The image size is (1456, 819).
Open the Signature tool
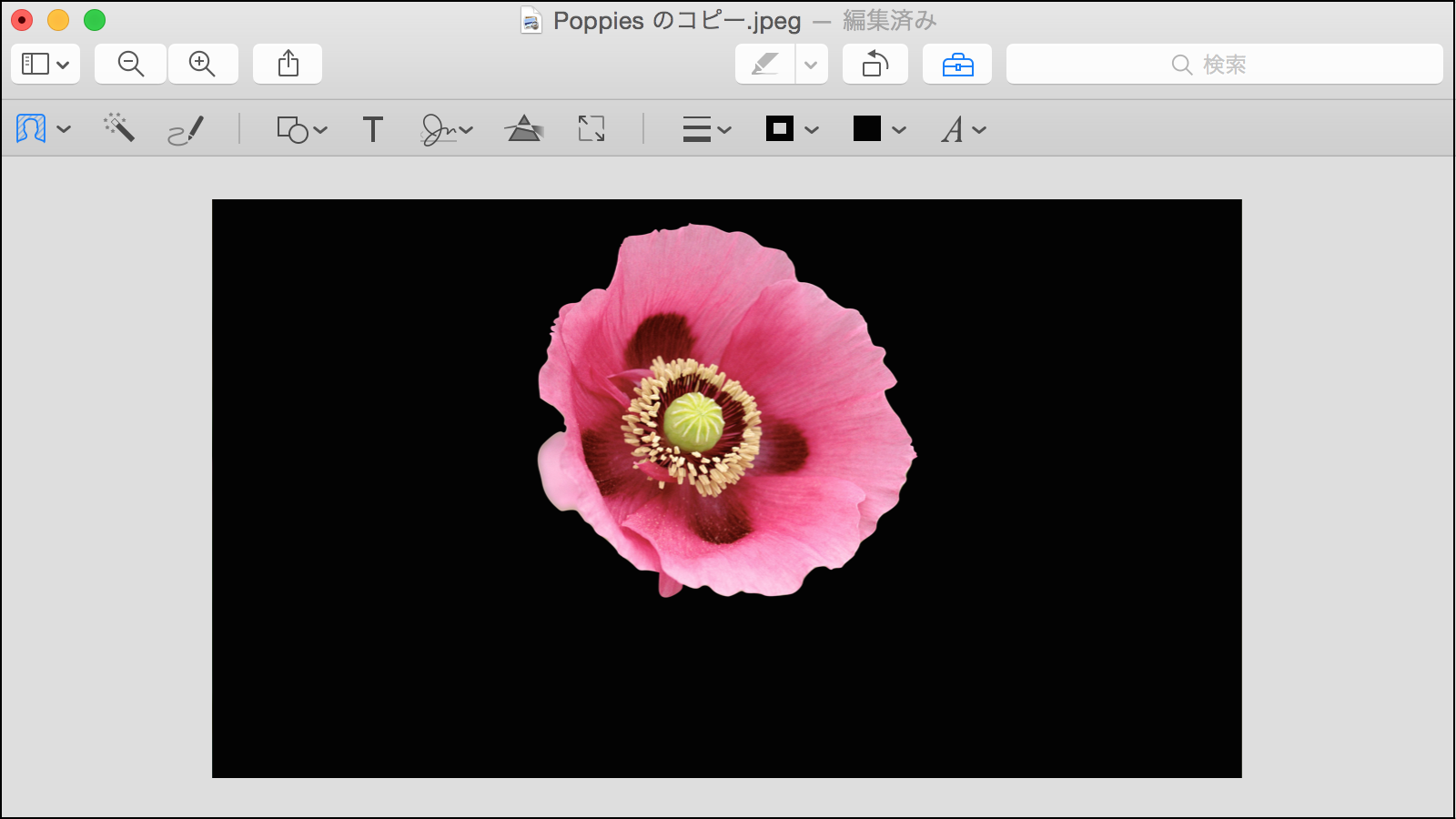[440, 128]
